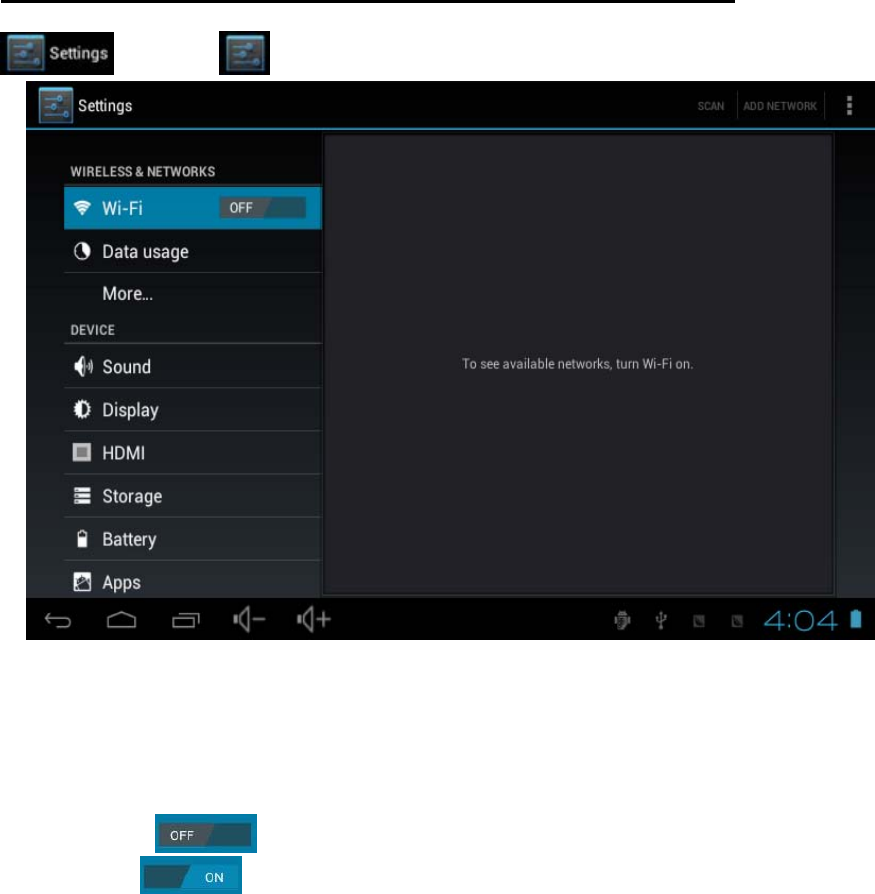Click the Apps picture icon
The height and width of the screenshot is (894, 875).
pos(82,582)
